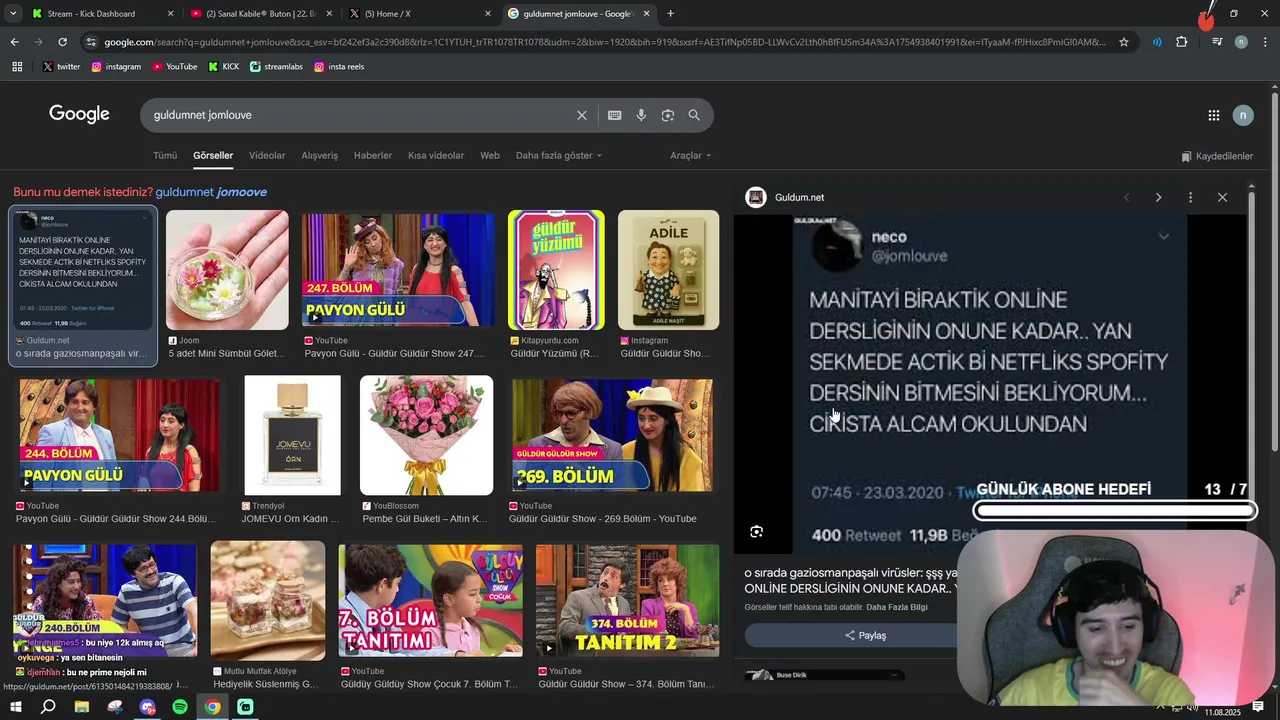Start voice search with microphone icon

[x=641, y=115]
